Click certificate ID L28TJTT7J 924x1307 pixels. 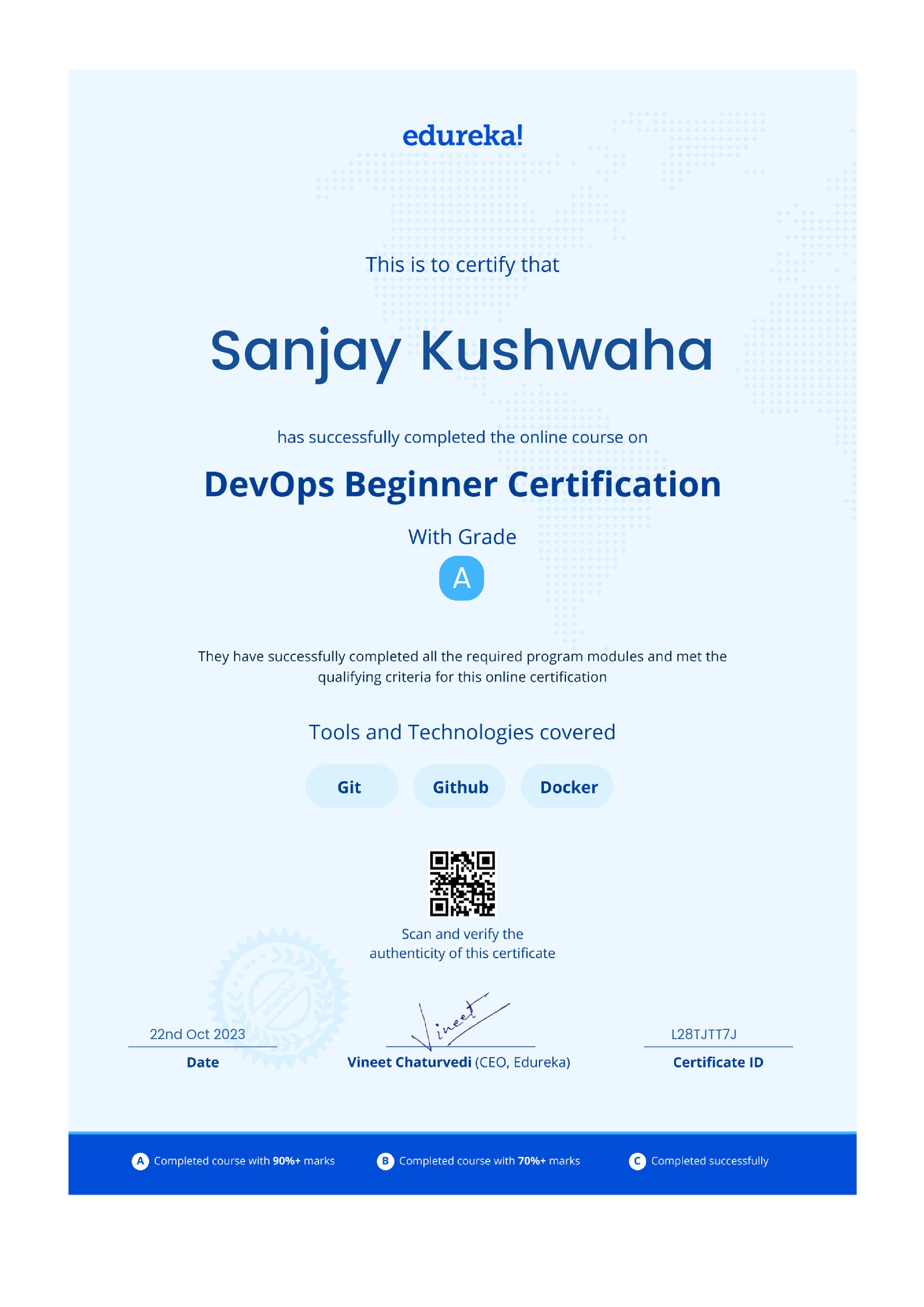point(704,1034)
